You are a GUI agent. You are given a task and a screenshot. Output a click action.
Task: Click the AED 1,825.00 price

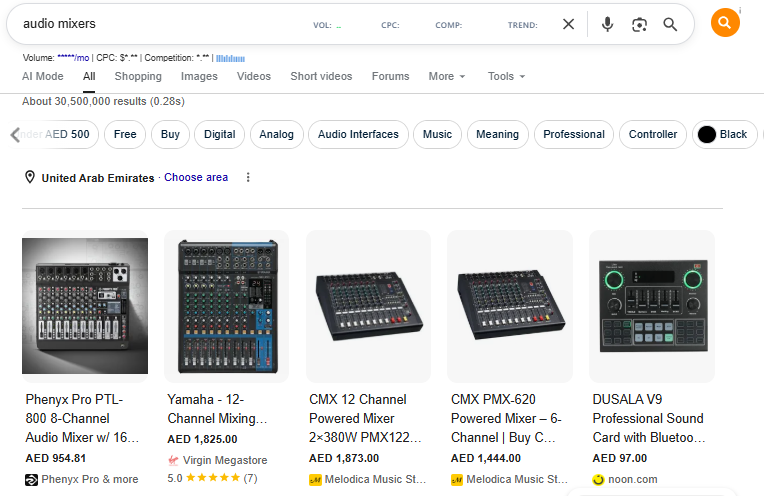pos(202,439)
